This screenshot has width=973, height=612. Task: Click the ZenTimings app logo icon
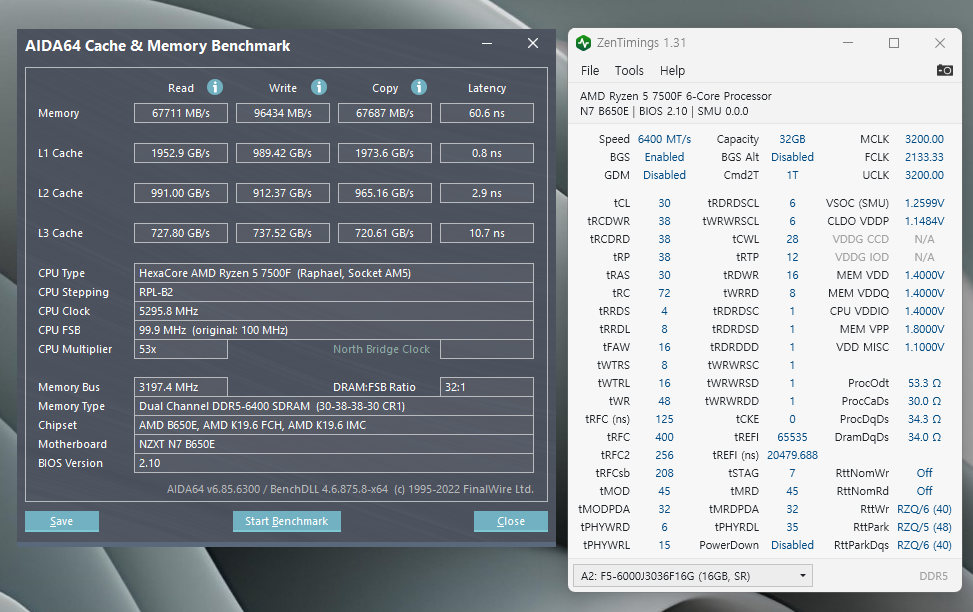click(x=583, y=43)
